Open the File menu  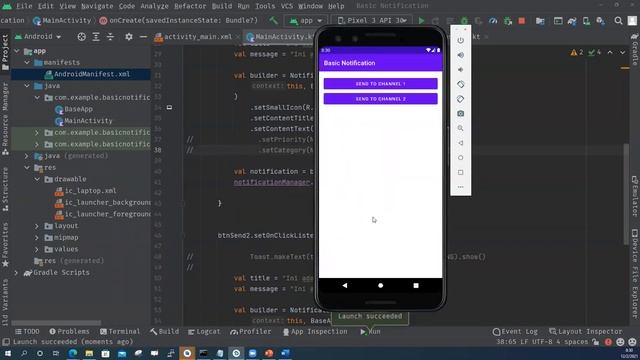pyautogui.click(x=24, y=6)
